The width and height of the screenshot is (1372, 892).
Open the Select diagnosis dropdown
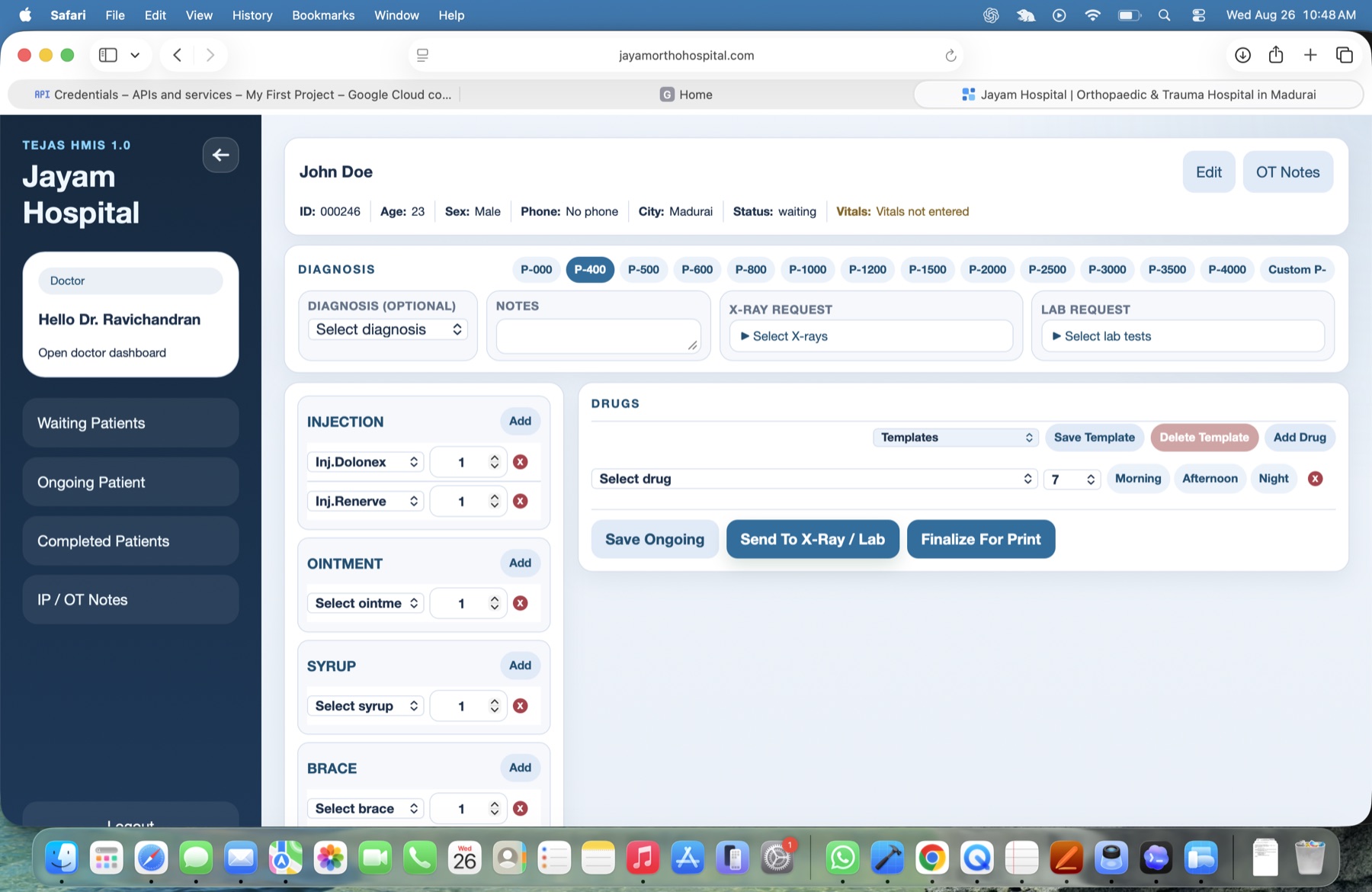coord(388,329)
